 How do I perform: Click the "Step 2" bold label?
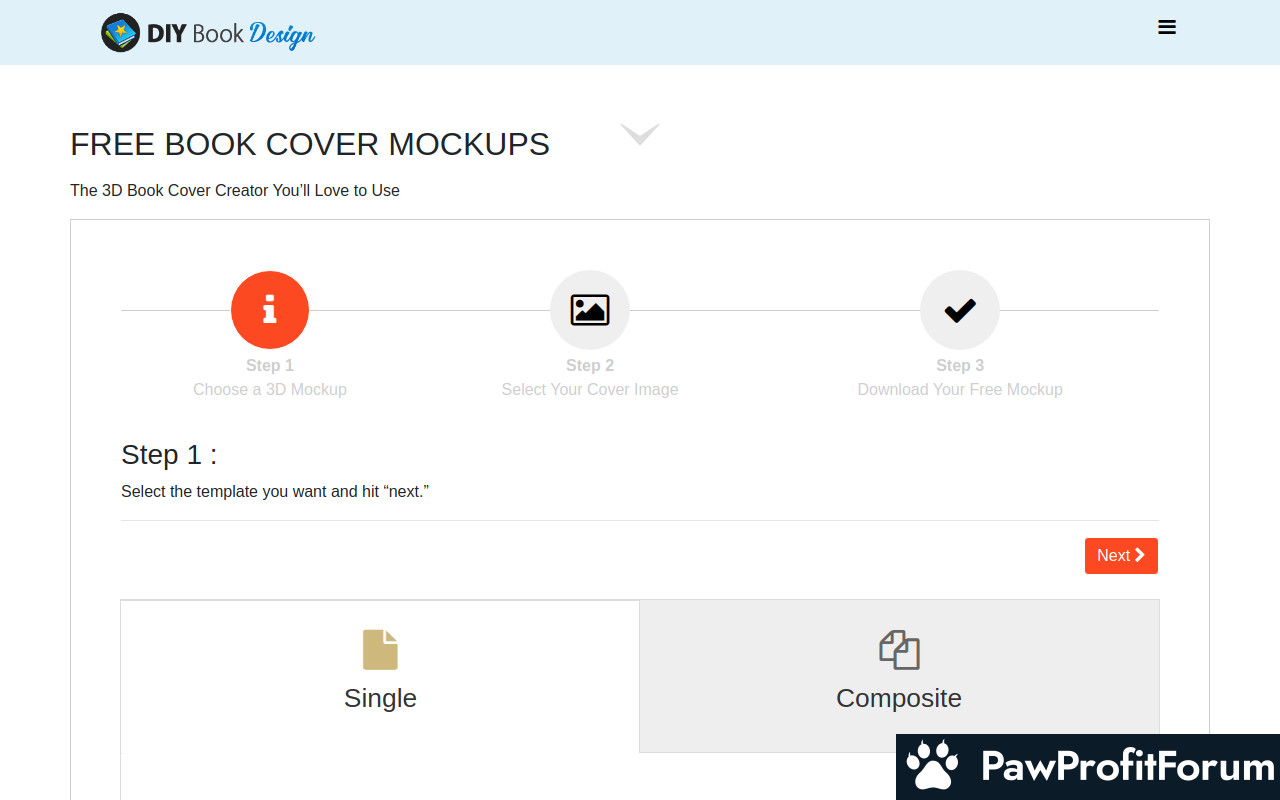590,365
